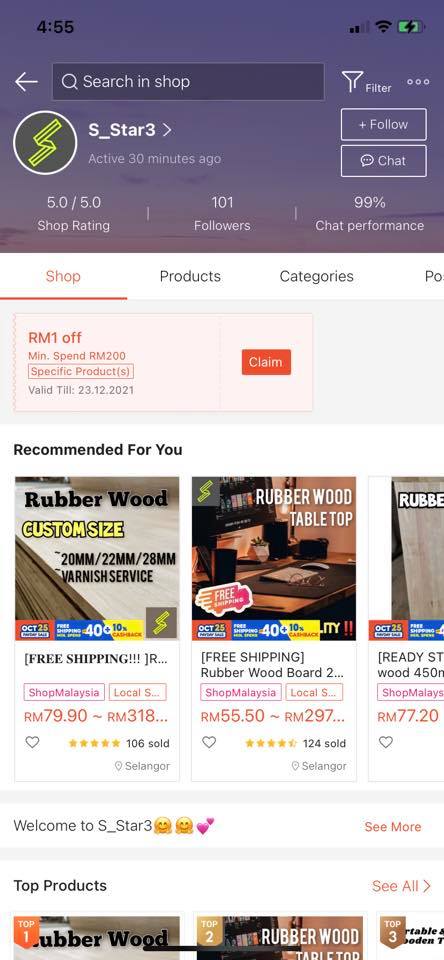Like the RM79.90 rubber wood product heart
This screenshot has width=444, height=960.
(x=32, y=743)
